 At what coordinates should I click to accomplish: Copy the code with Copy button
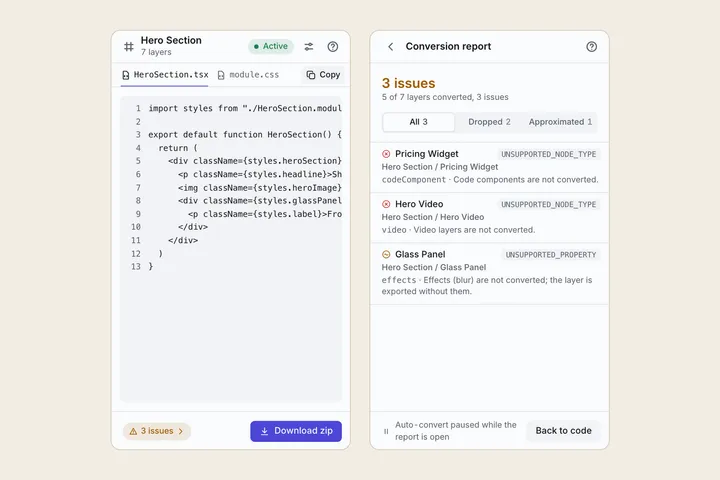(323, 75)
